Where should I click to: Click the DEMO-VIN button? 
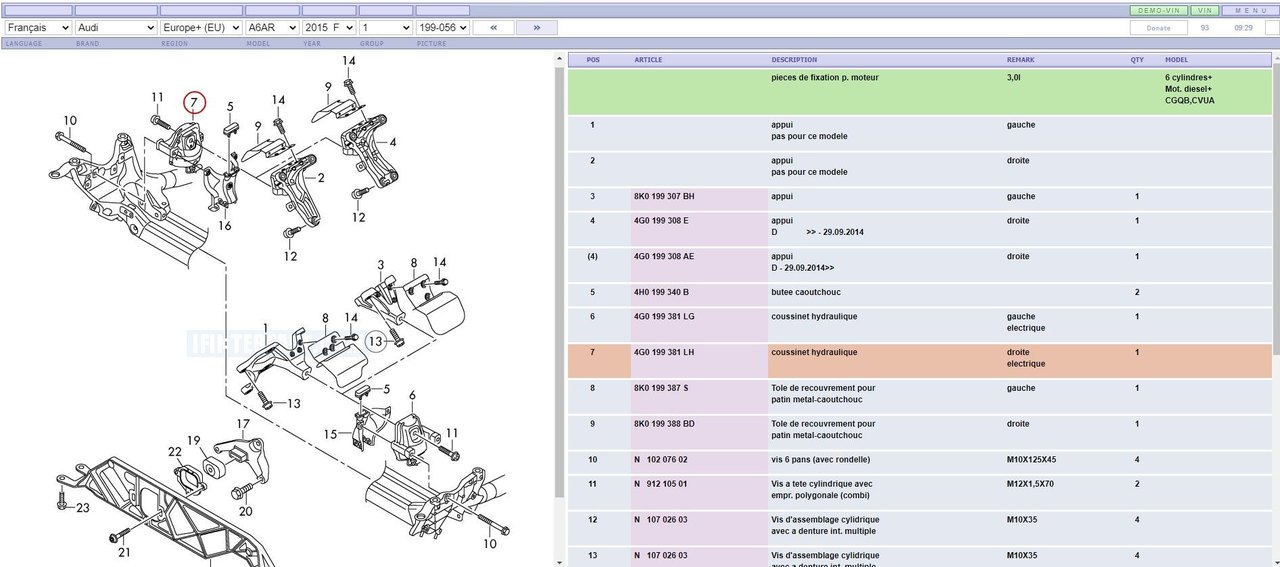click(1157, 10)
